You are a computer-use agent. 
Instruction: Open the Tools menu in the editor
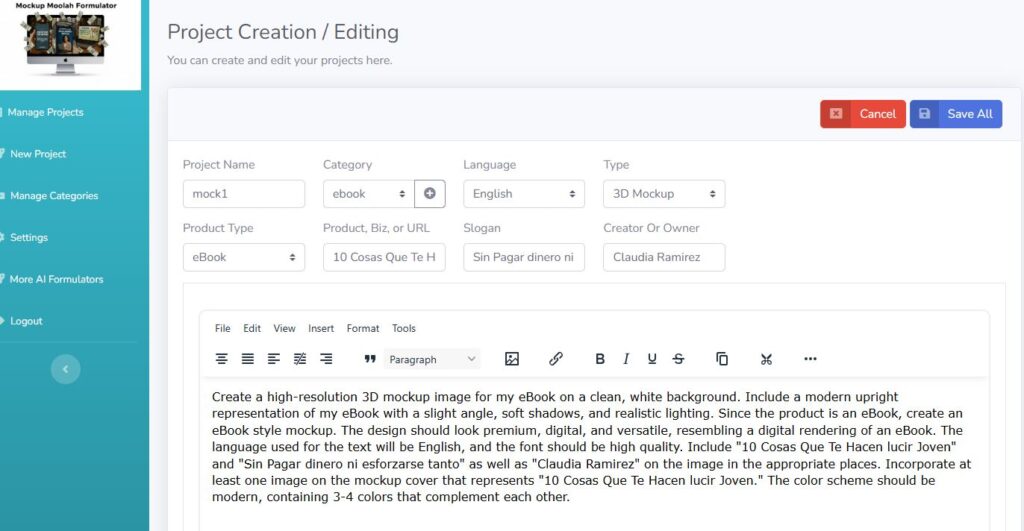click(x=404, y=329)
